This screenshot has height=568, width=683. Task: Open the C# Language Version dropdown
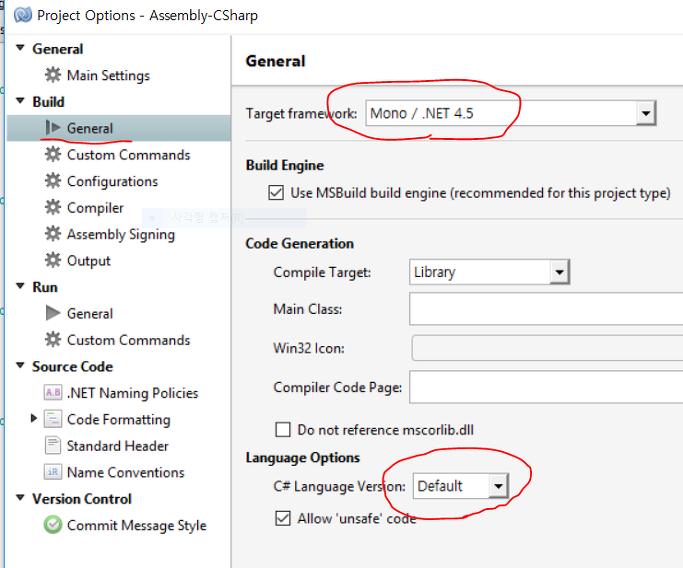(498, 486)
